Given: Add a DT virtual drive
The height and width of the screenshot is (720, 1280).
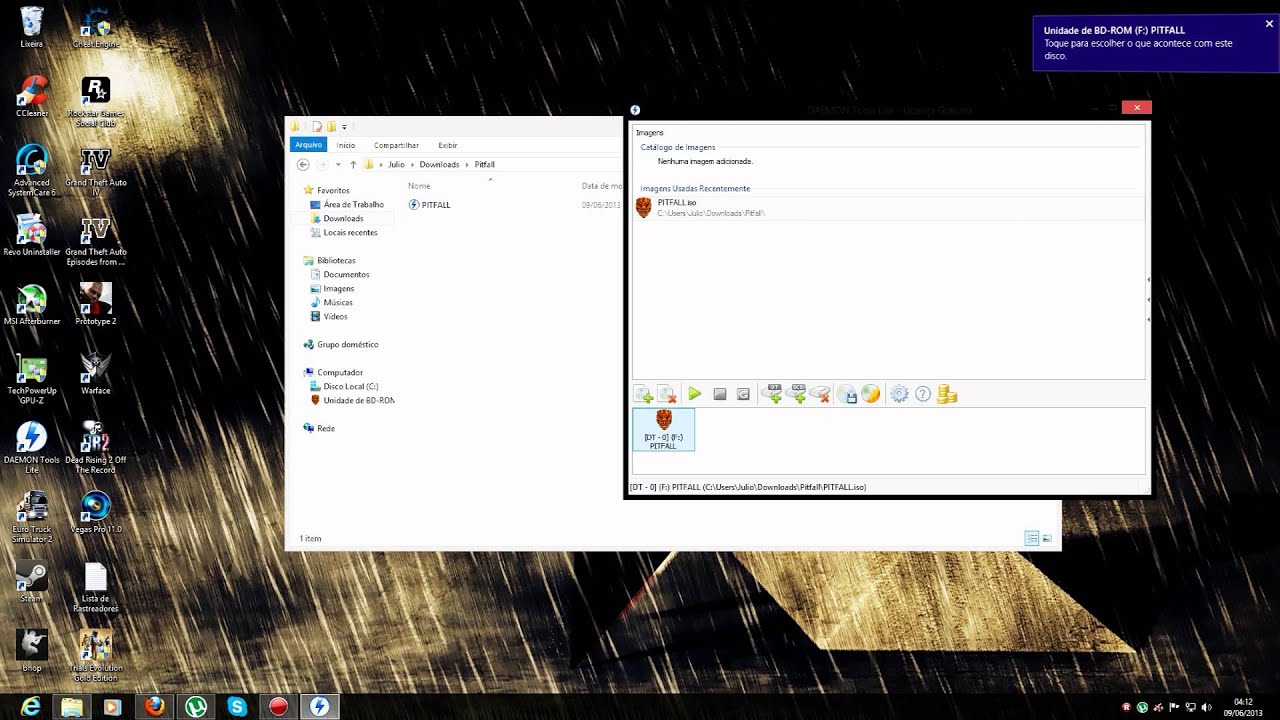Looking at the screenshot, I should (771, 394).
